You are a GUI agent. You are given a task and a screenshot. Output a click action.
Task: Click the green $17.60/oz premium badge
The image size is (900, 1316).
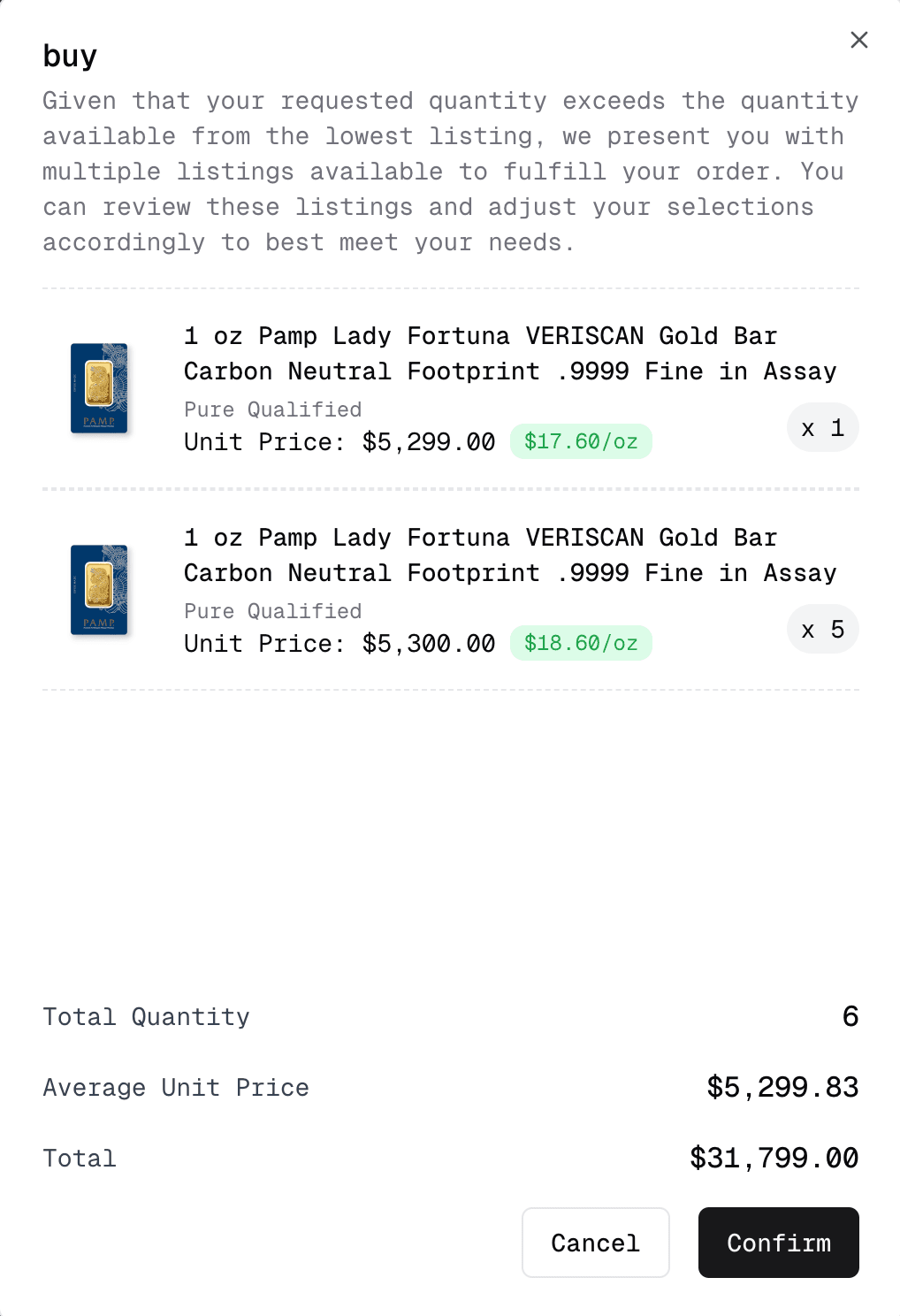580,440
